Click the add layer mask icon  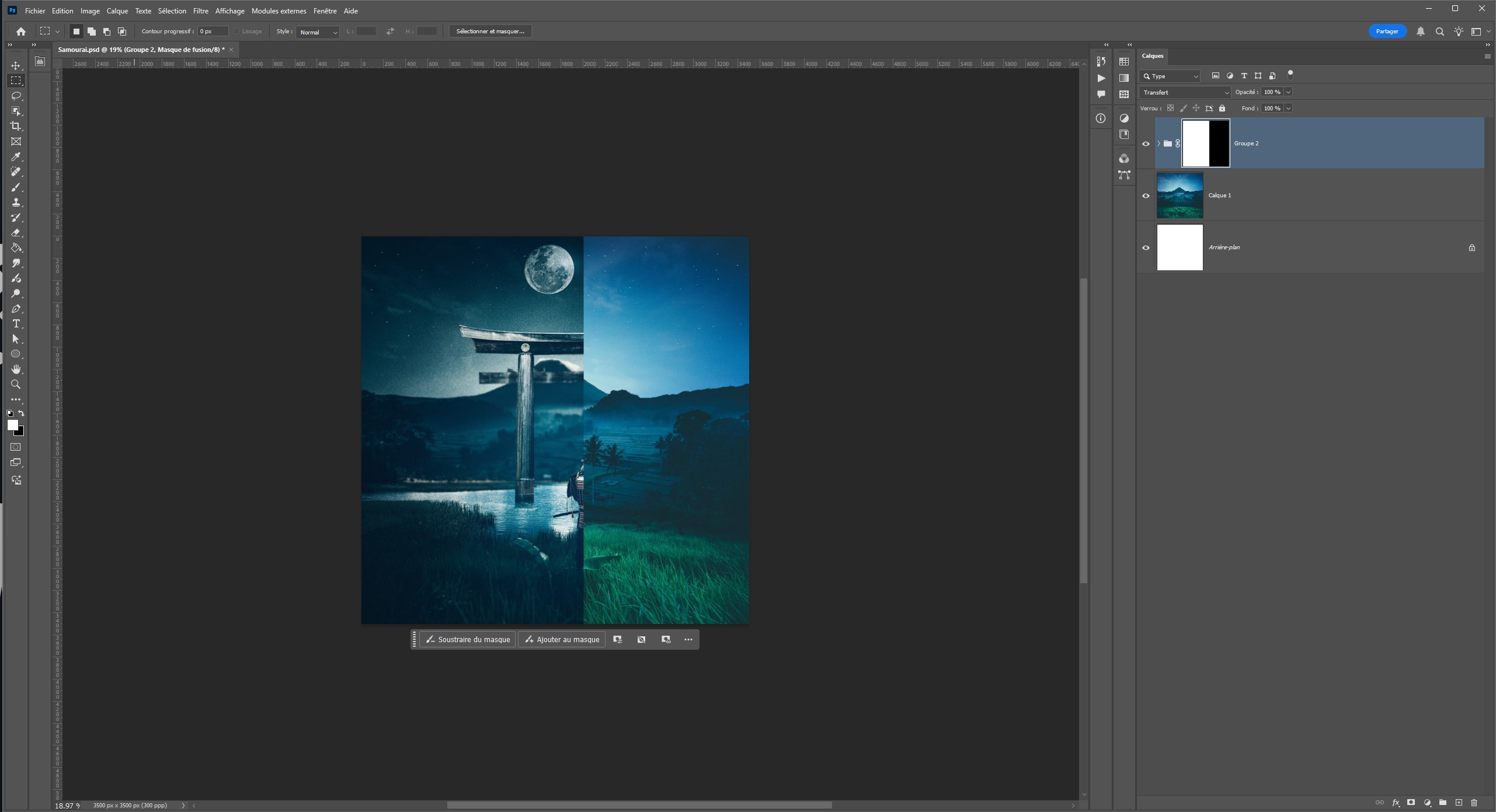pos(1411,803)
